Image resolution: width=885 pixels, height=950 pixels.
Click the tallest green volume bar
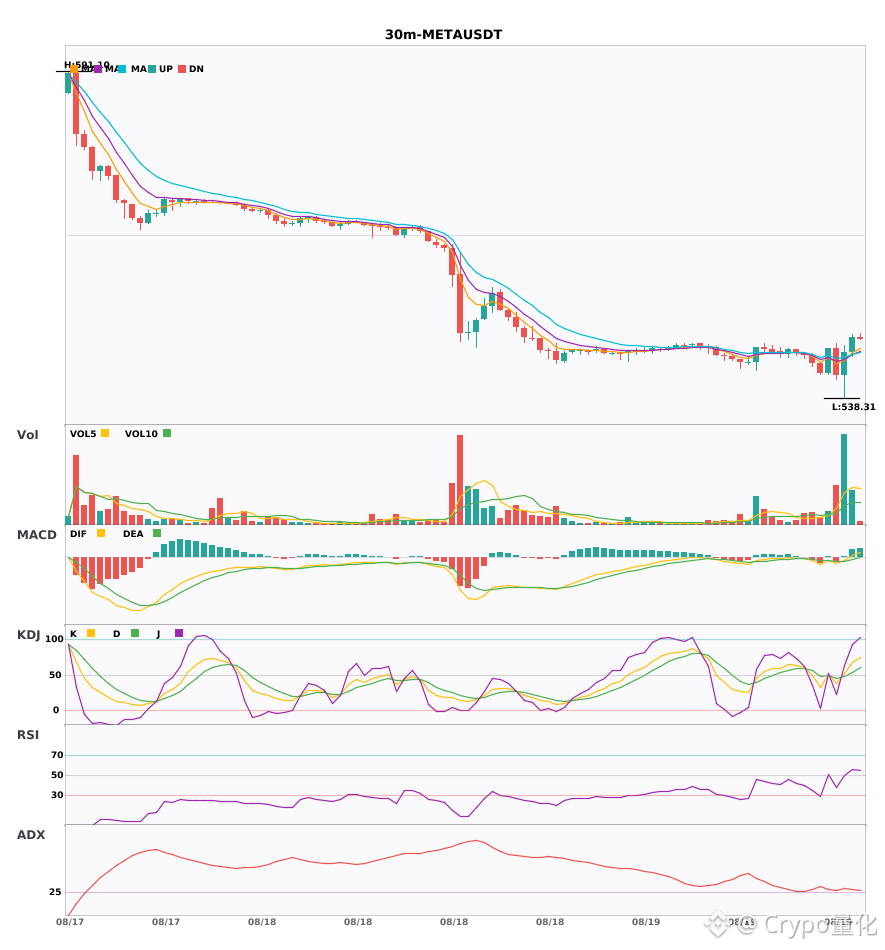tap(844, 479)
